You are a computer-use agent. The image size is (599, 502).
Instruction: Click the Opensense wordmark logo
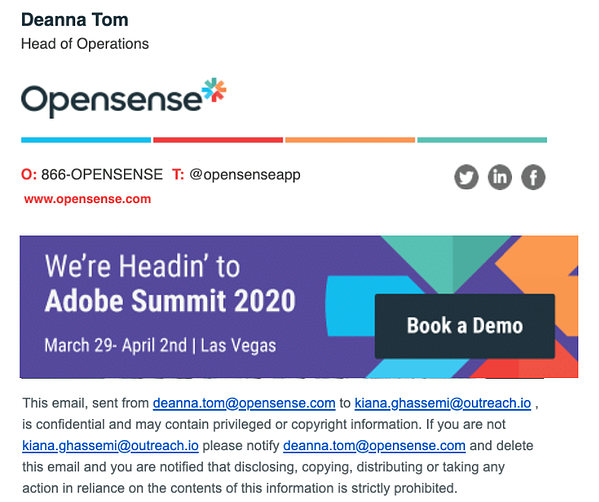point(111,101)
